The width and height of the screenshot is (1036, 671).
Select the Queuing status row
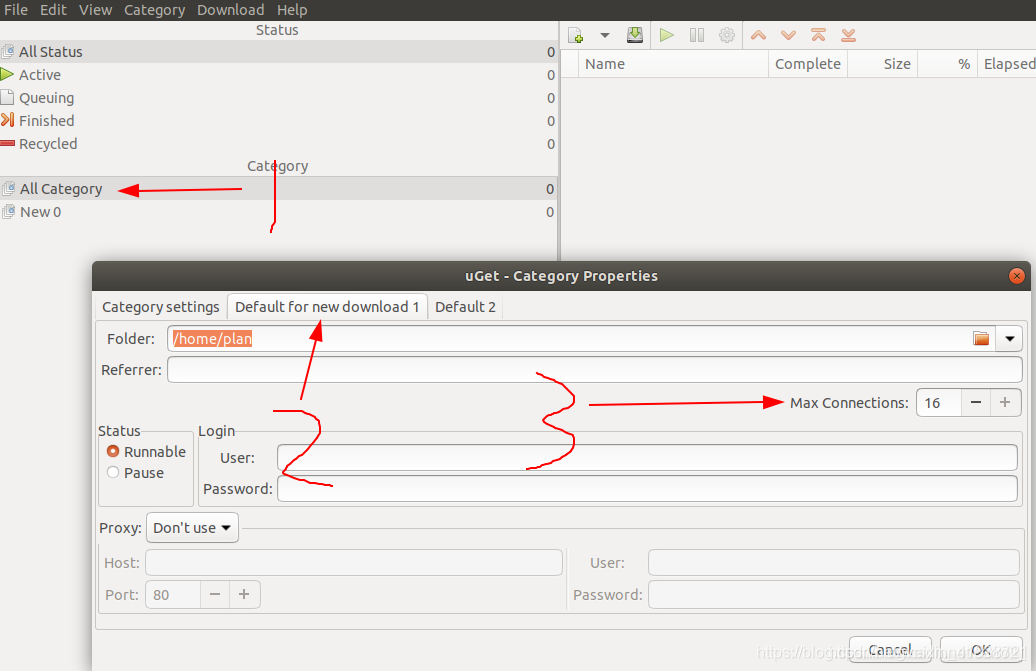click(x=278, y=98)
